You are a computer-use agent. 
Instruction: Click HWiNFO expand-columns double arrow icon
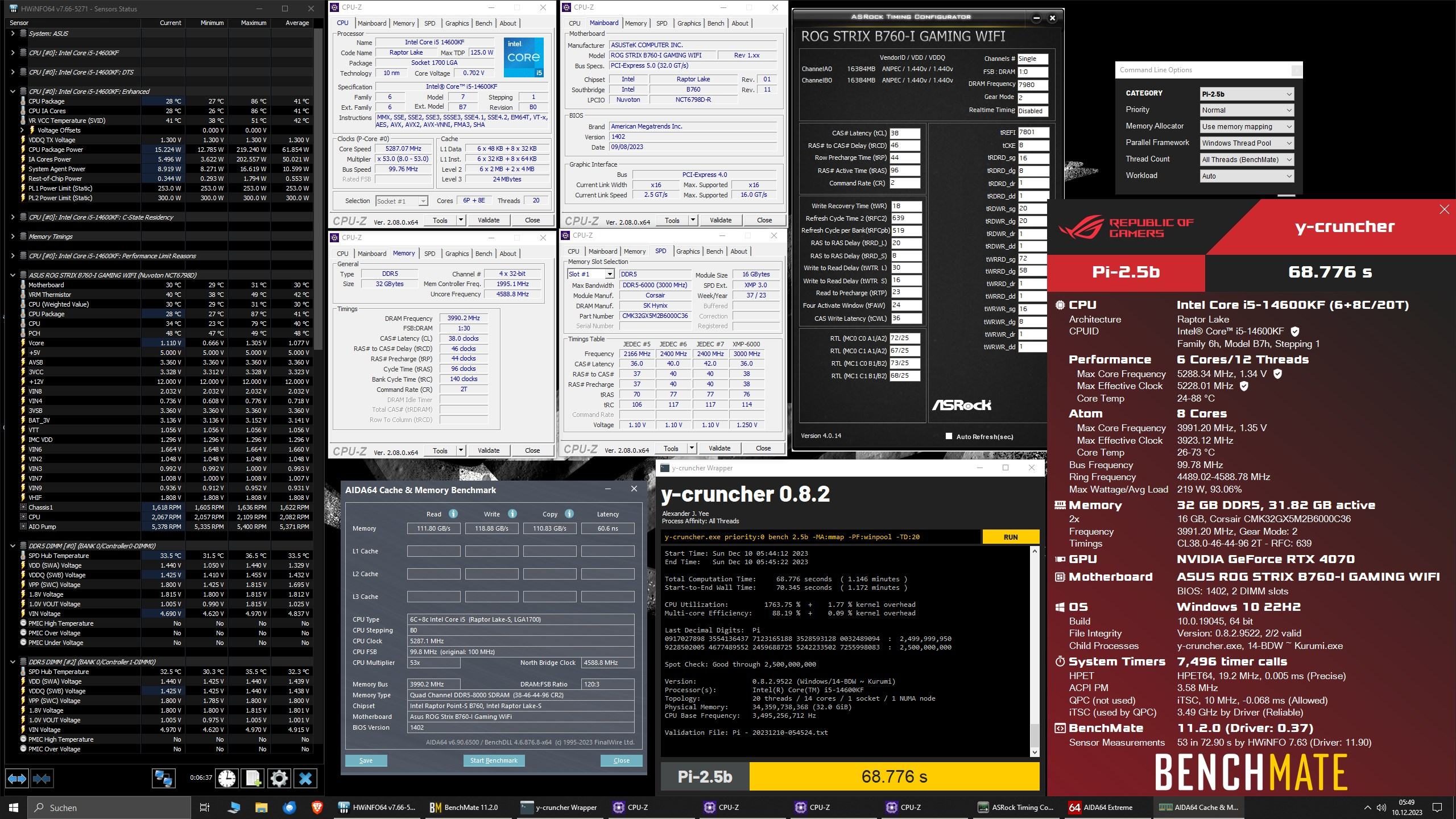16,778
